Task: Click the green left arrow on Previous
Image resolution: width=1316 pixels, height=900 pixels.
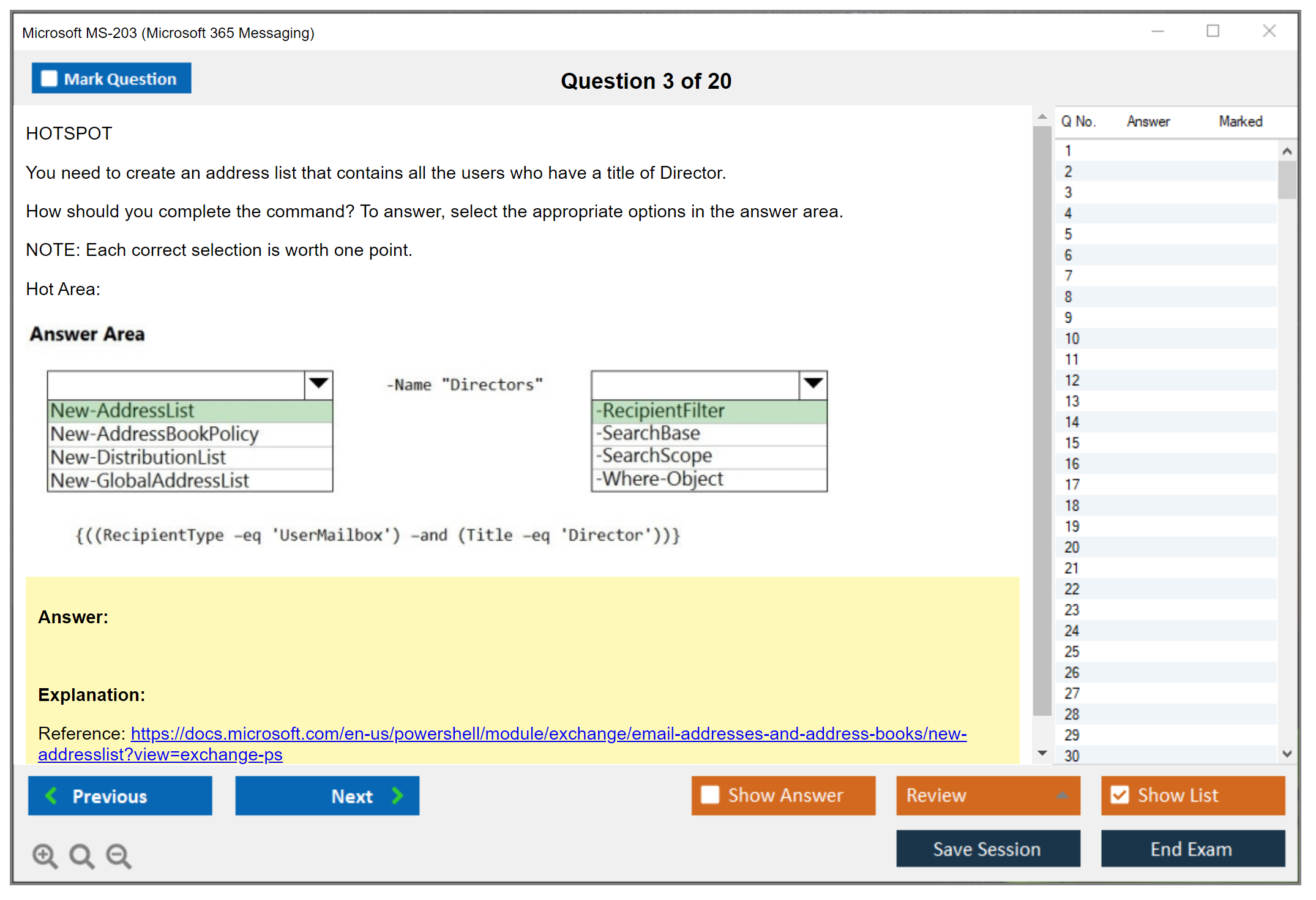Action: tap(51, 796)
